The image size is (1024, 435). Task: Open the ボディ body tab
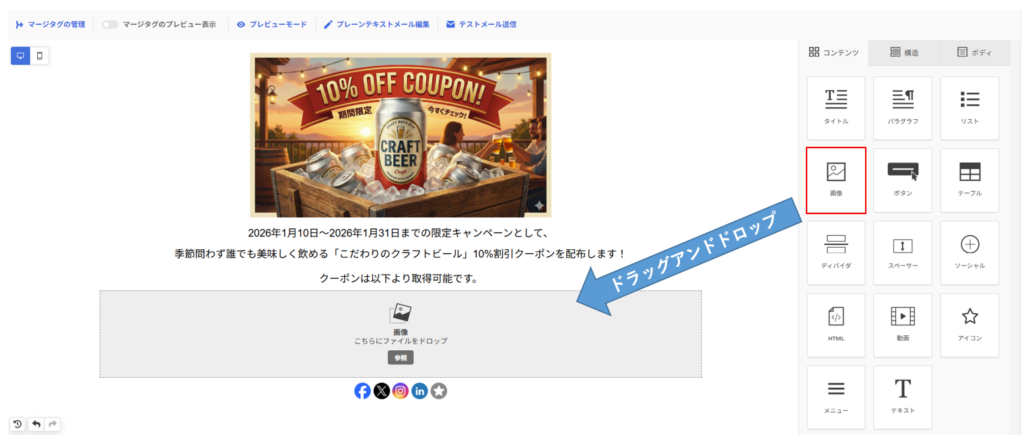[x=974, y=53]
